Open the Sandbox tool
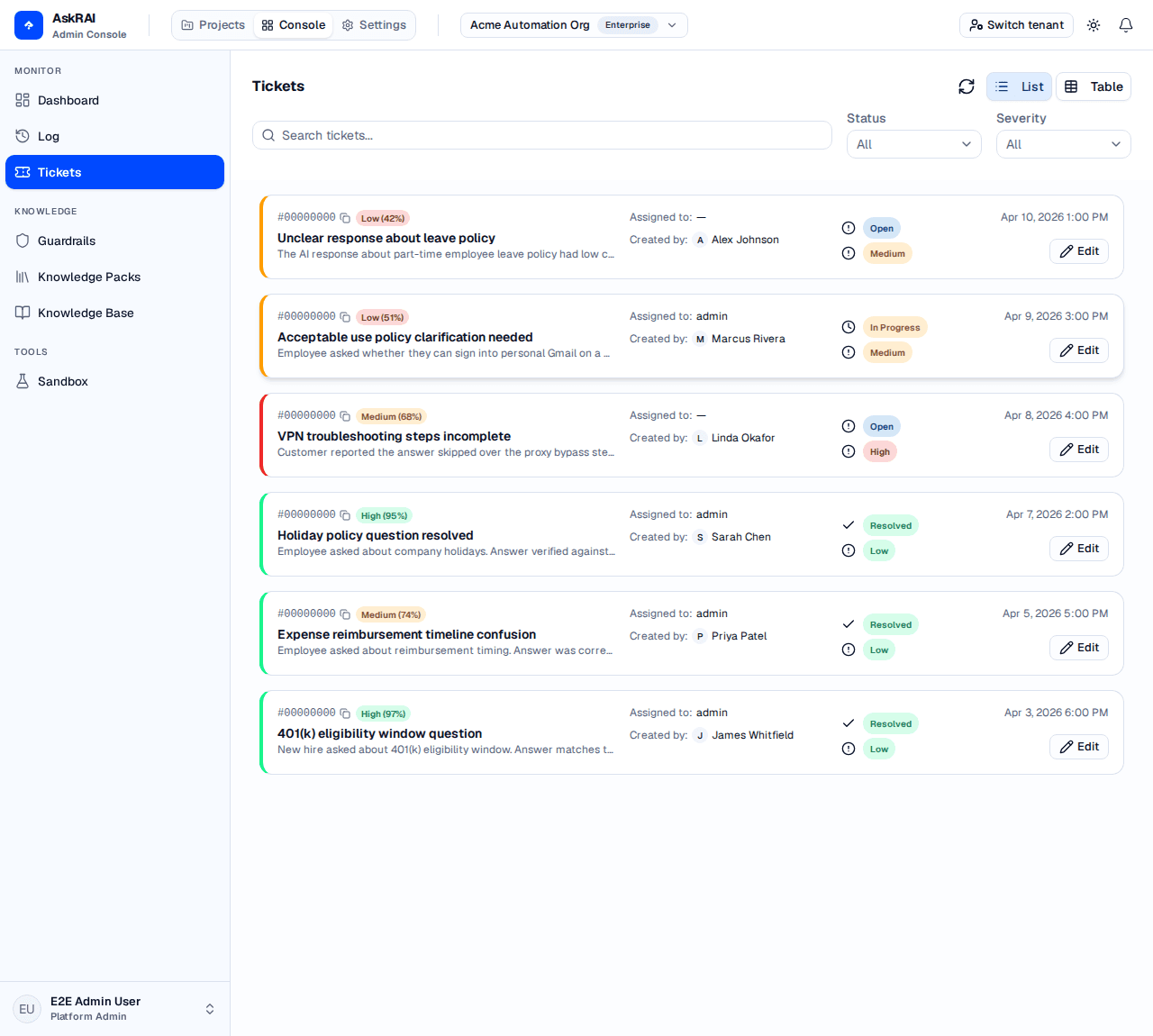Viewport: 1153px width, 1036px height. [114, 381]
